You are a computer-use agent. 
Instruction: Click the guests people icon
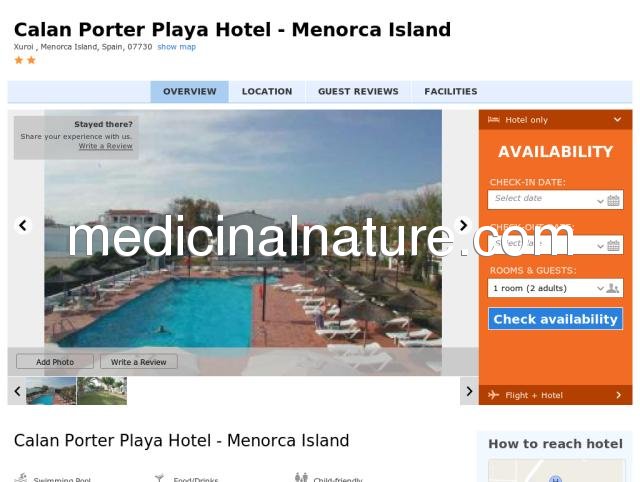(612, 288)
